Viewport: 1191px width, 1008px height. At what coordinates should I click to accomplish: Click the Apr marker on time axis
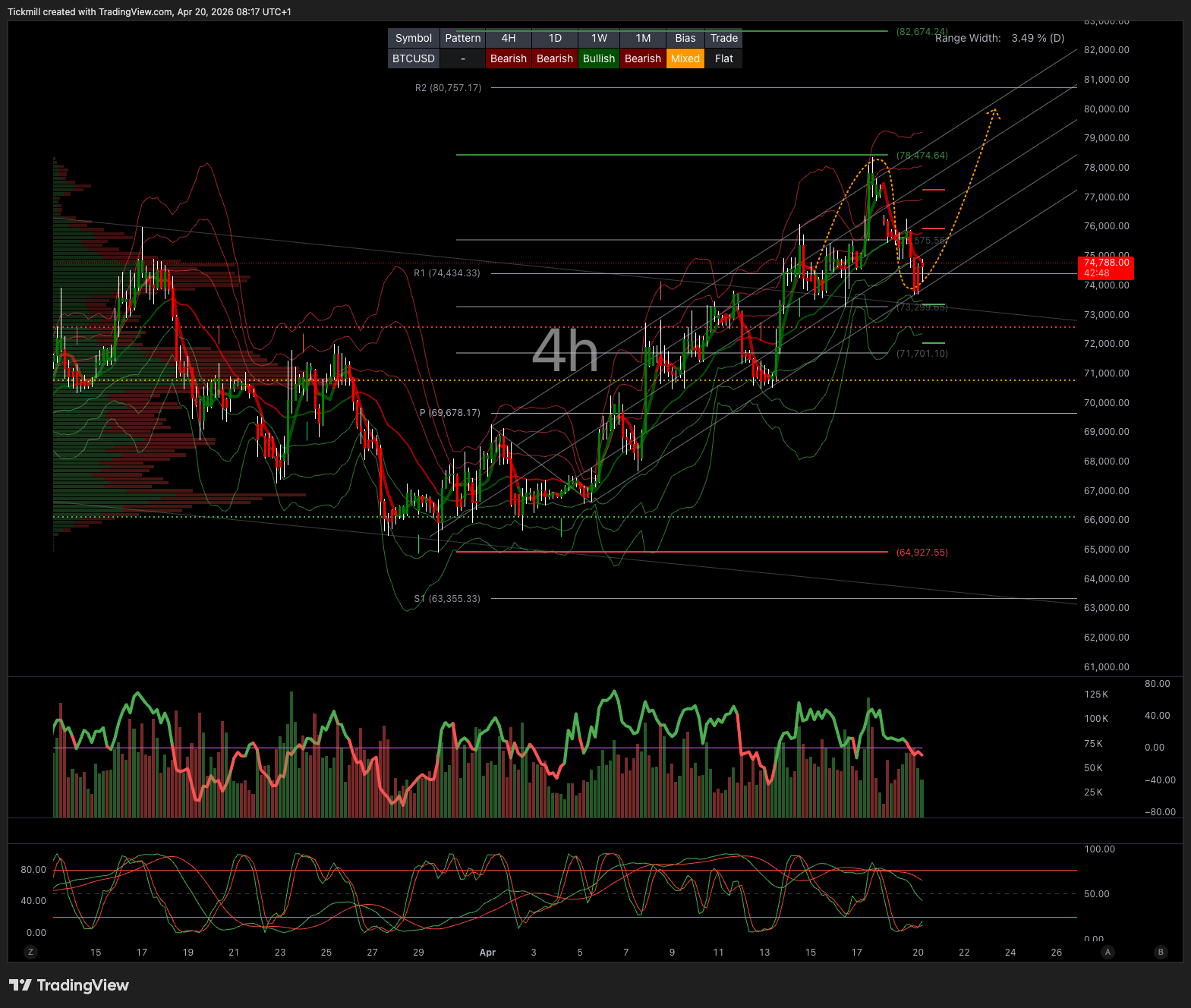[x=487, y=953]
